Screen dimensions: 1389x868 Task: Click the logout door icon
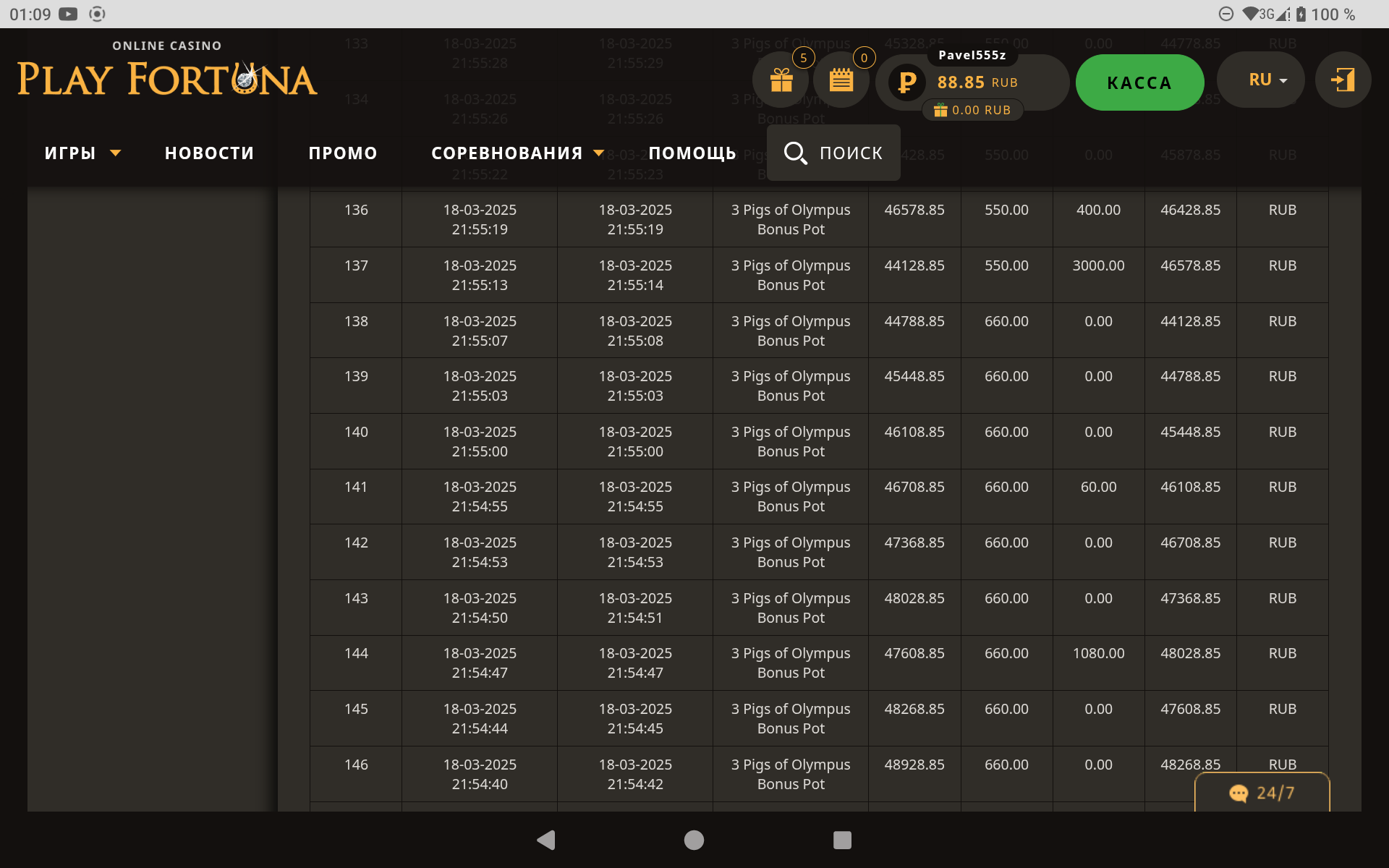1343,80
